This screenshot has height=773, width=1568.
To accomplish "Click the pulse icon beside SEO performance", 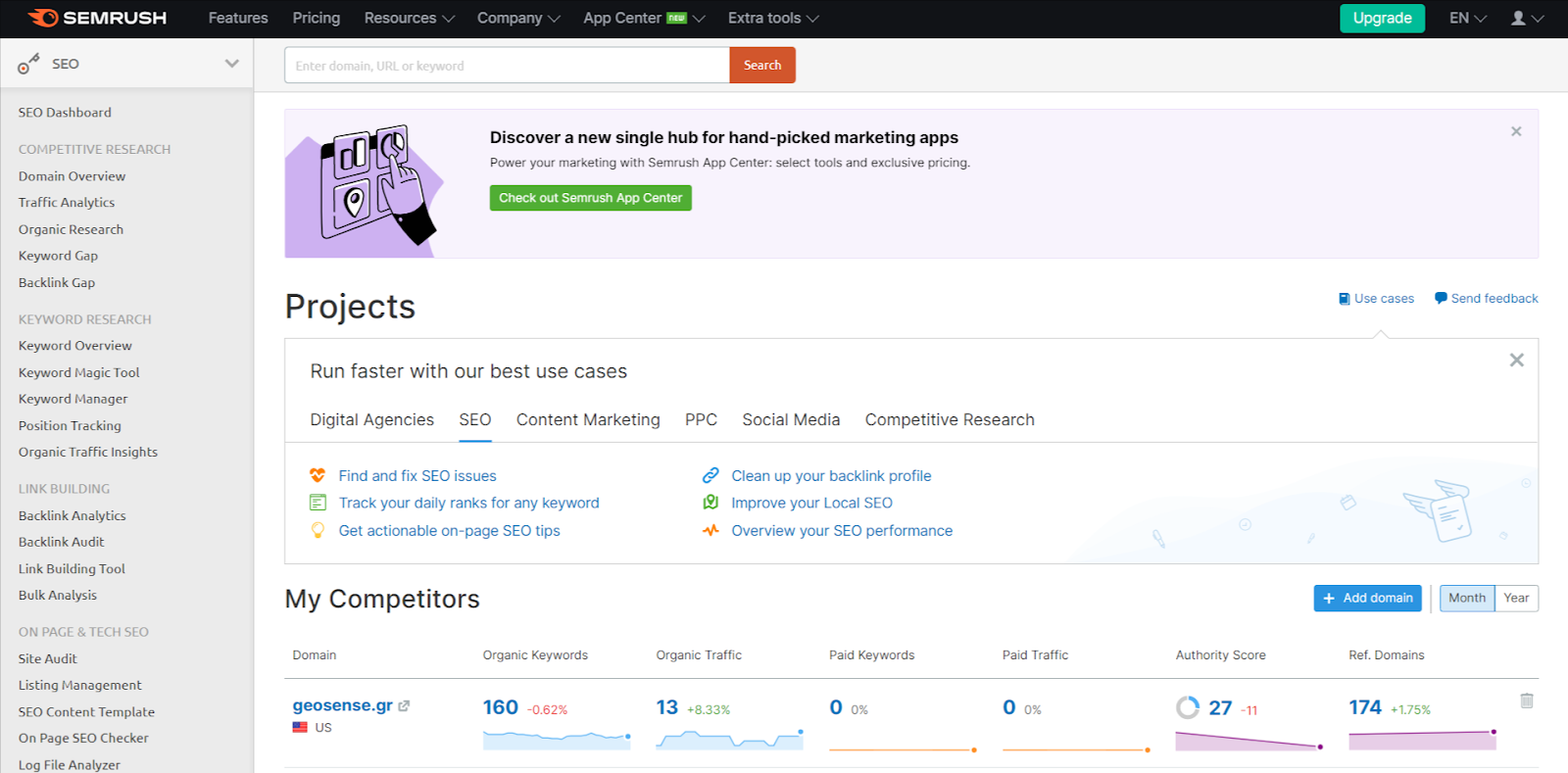I will click(x=710, y=530).
